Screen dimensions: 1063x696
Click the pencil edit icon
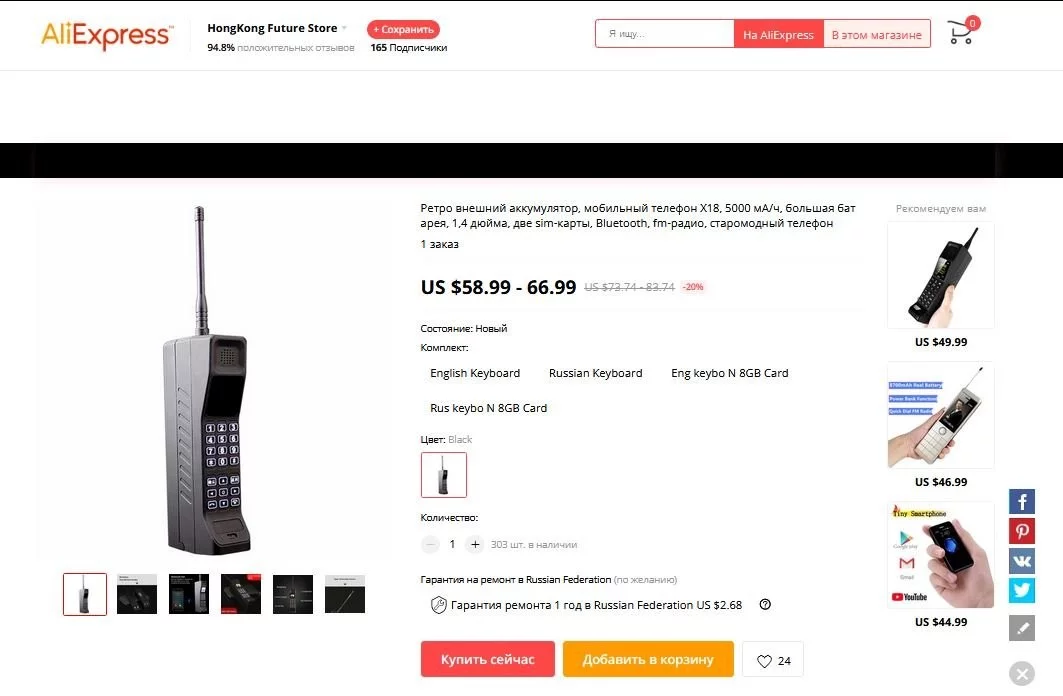(1022, 628)
